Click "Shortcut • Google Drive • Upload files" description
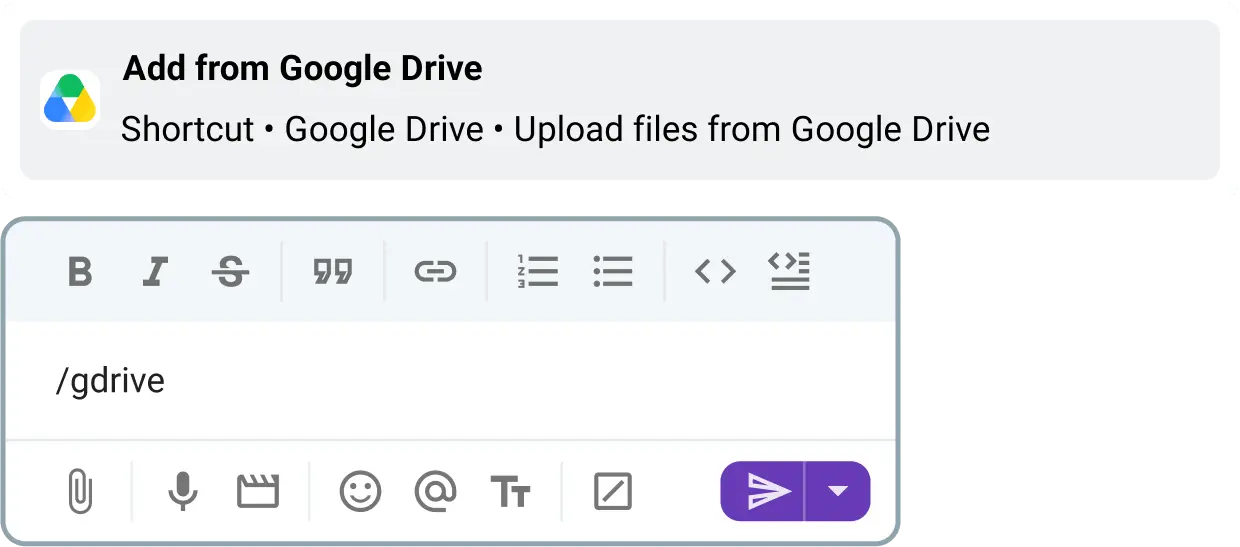The width and height of the screenshot is (1240, 547). (x=555, y=130)
